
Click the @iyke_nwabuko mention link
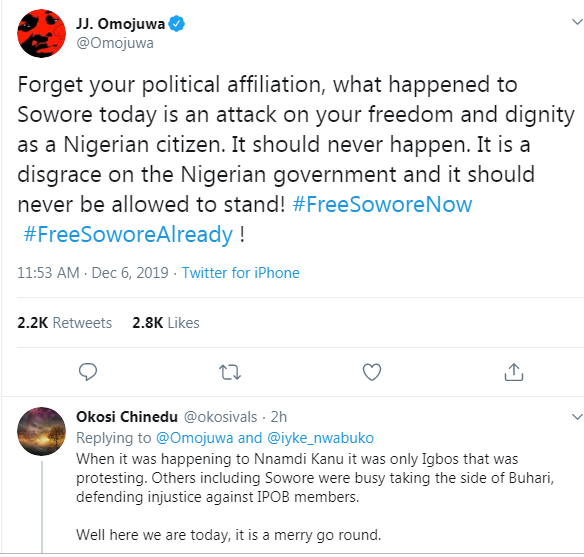(x=320, y=437)
